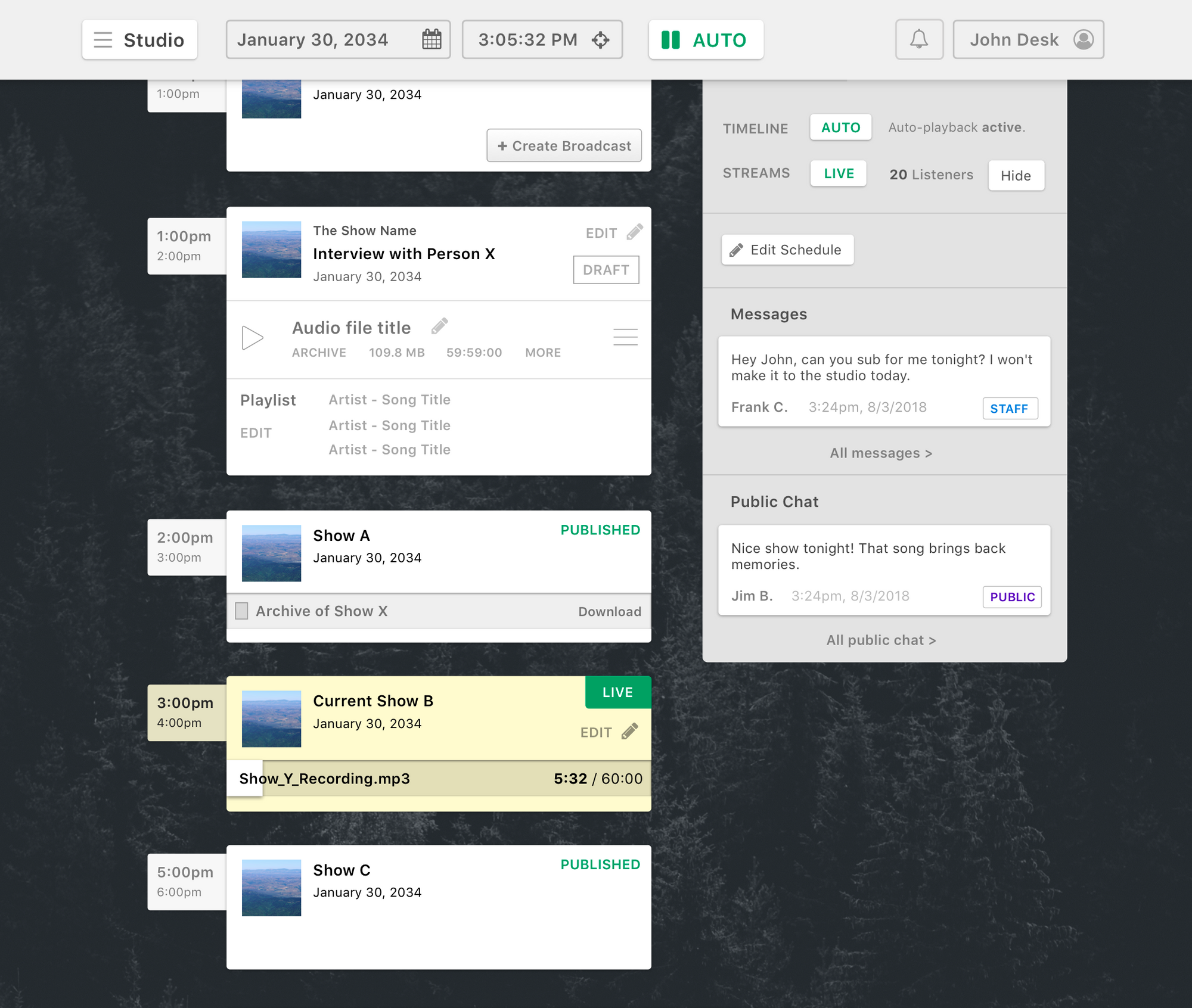Open the calendar date picker icon

tap(432, 39)
